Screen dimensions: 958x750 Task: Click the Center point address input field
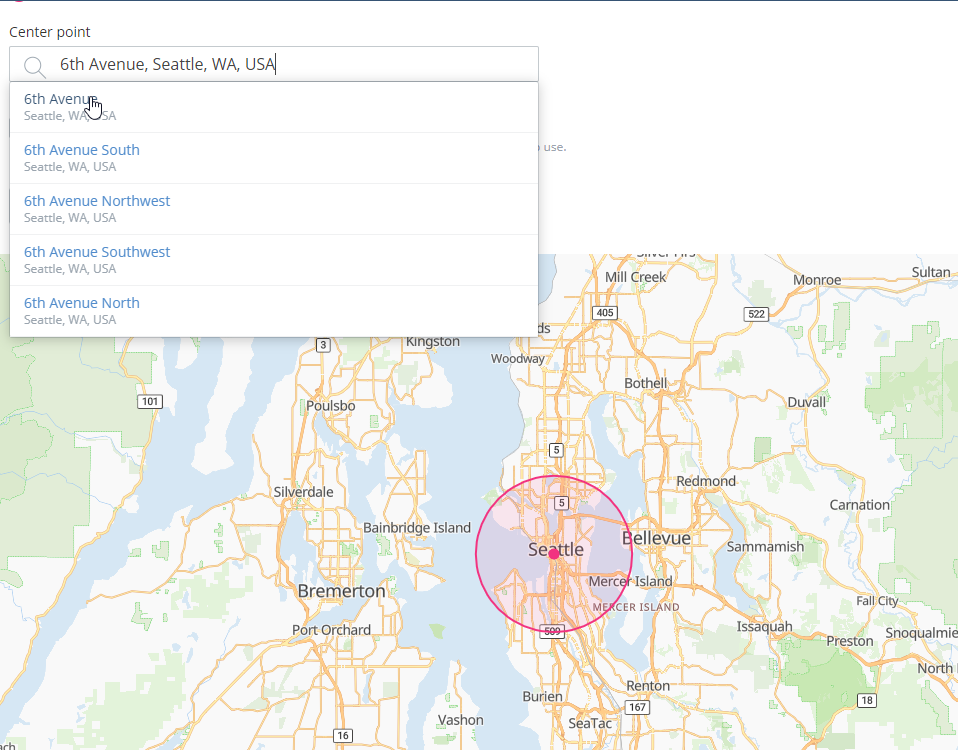(274, 64)
